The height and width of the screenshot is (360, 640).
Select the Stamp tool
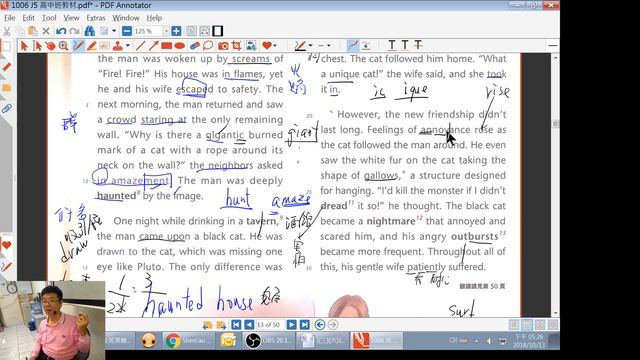pos(118,46)
